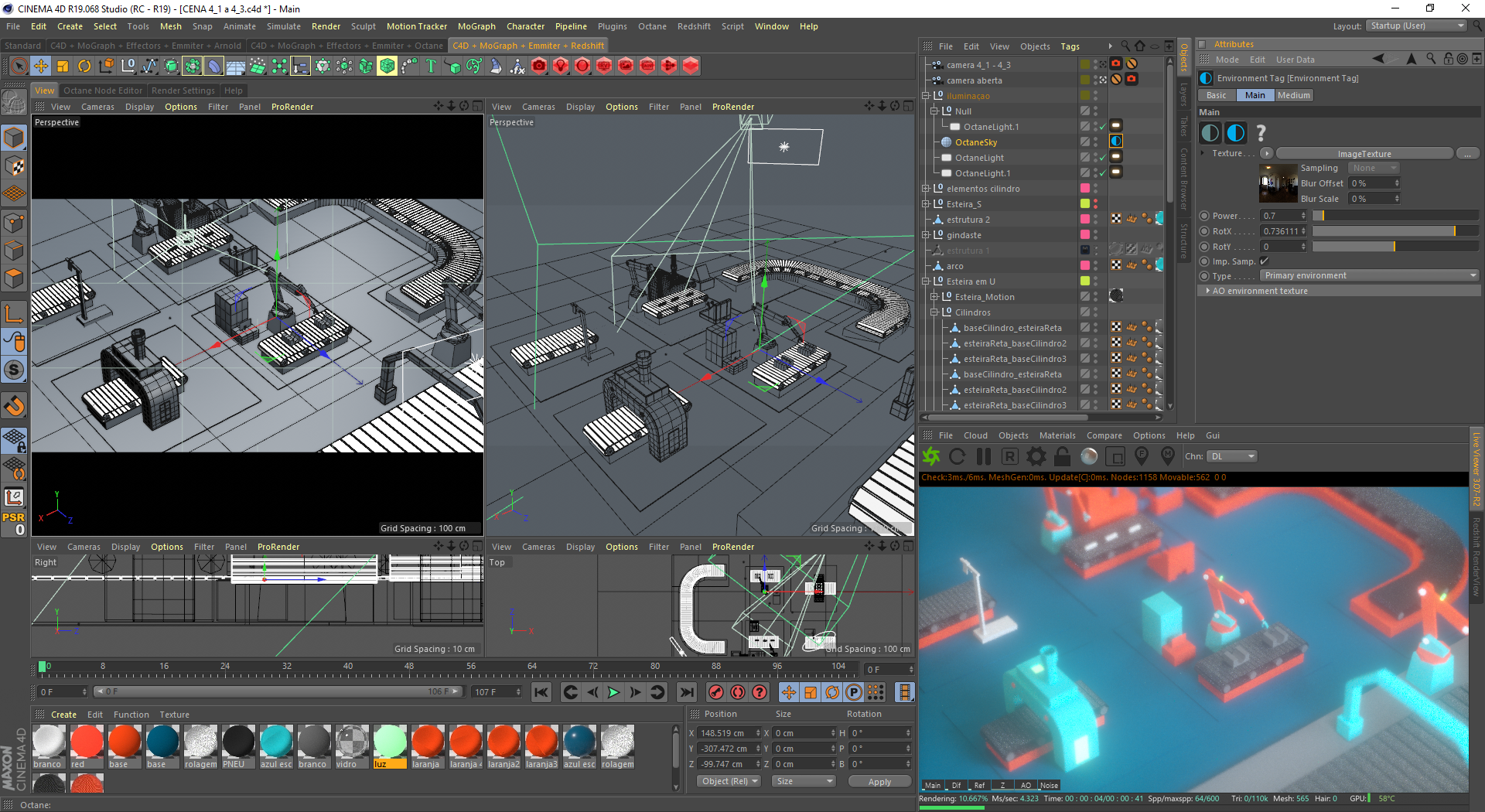Play the animation forward
The height and width of the screenshot is (812, 1485).
(x=614, y=692)
